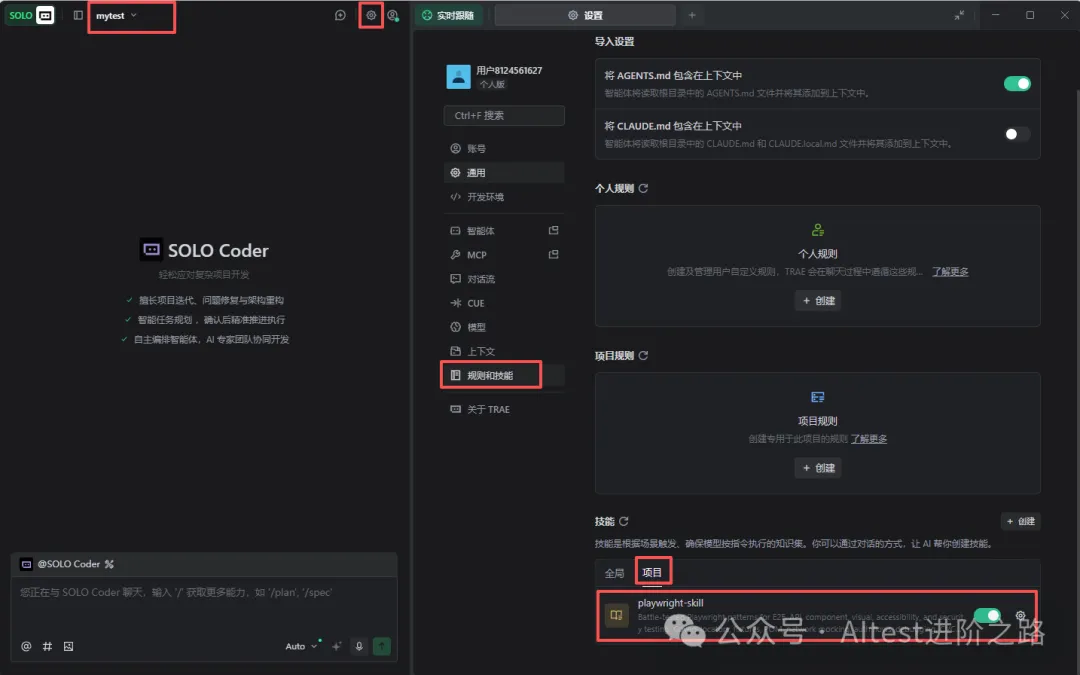The height and width of the screenshot is (675, 1080).
Task: Disable the AGENTS.md include toggle
Action: [1017, 84]
